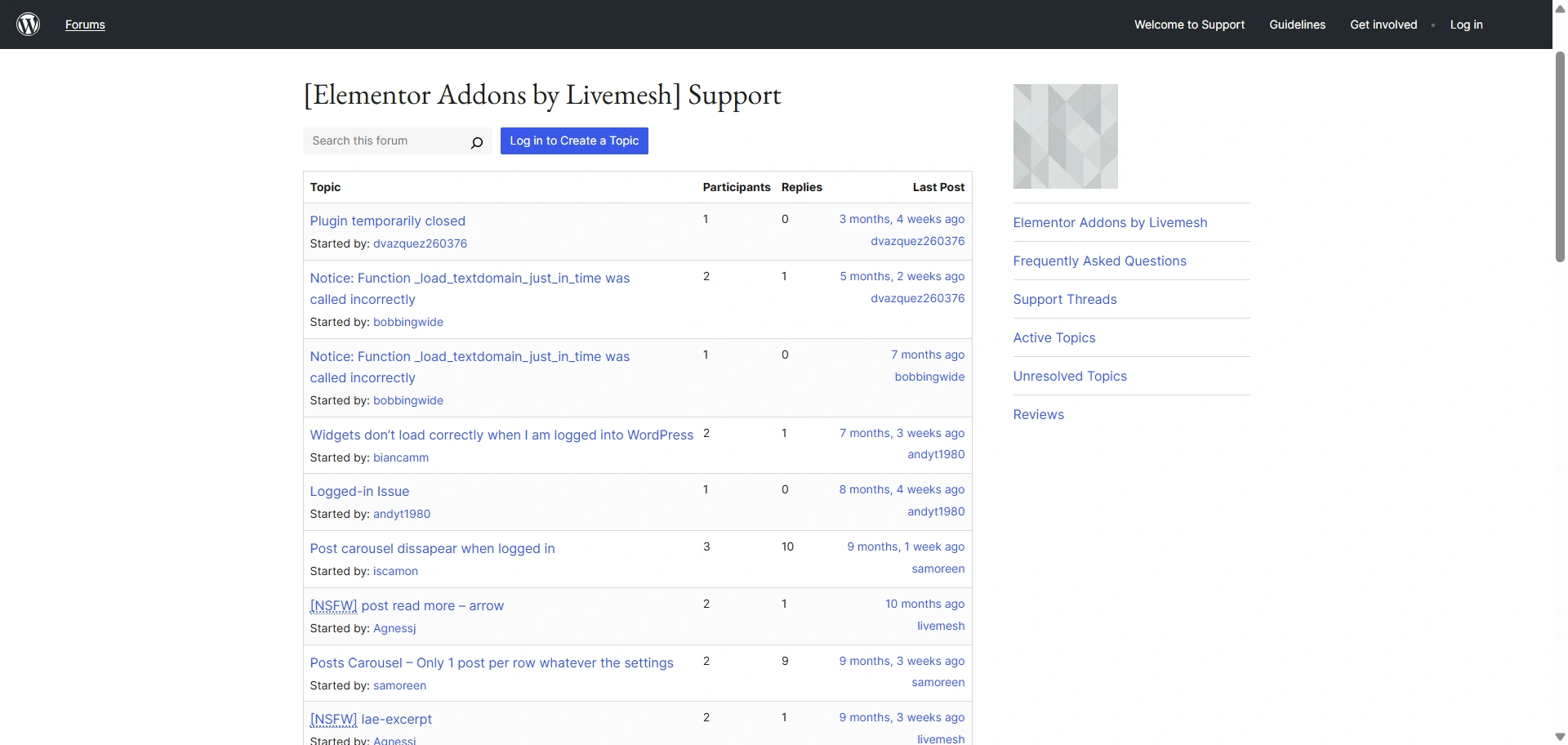Open Active Topics sidebar link
This screenshot has height=745, width=1568.
(x=1054, y=337)
